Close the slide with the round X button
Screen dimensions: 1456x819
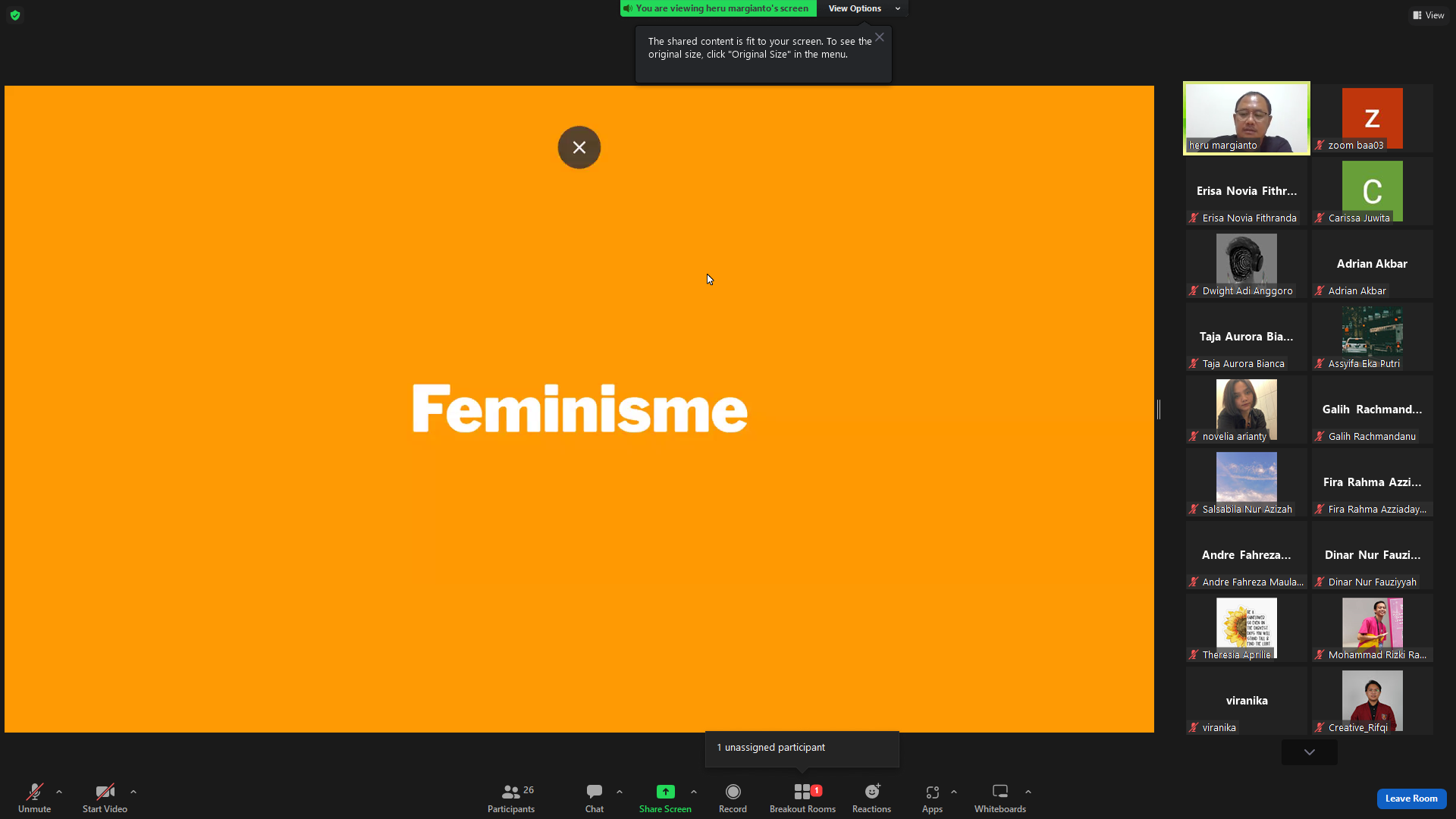(x=579, y=147)
